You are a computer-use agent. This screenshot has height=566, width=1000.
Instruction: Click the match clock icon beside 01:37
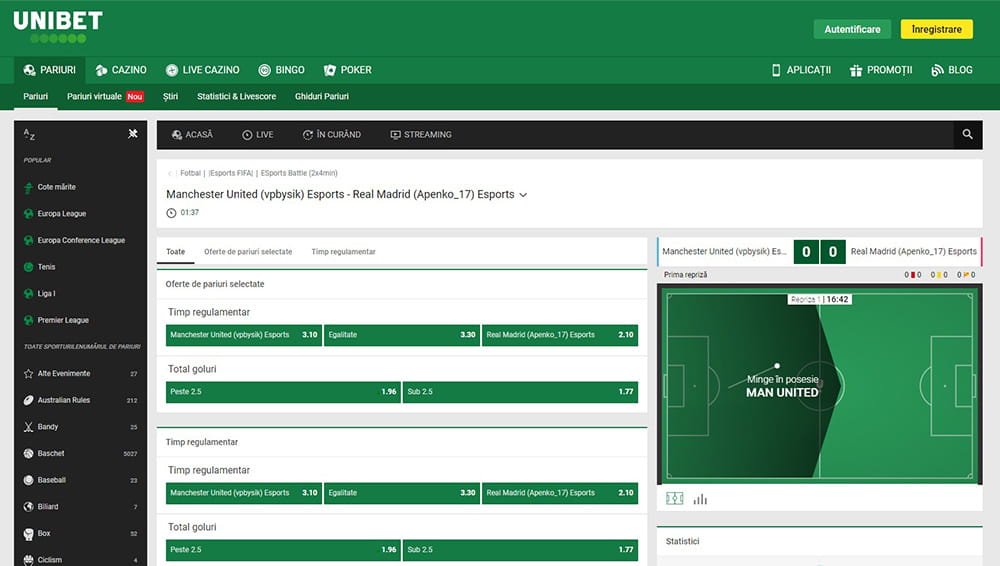[171, 212]
